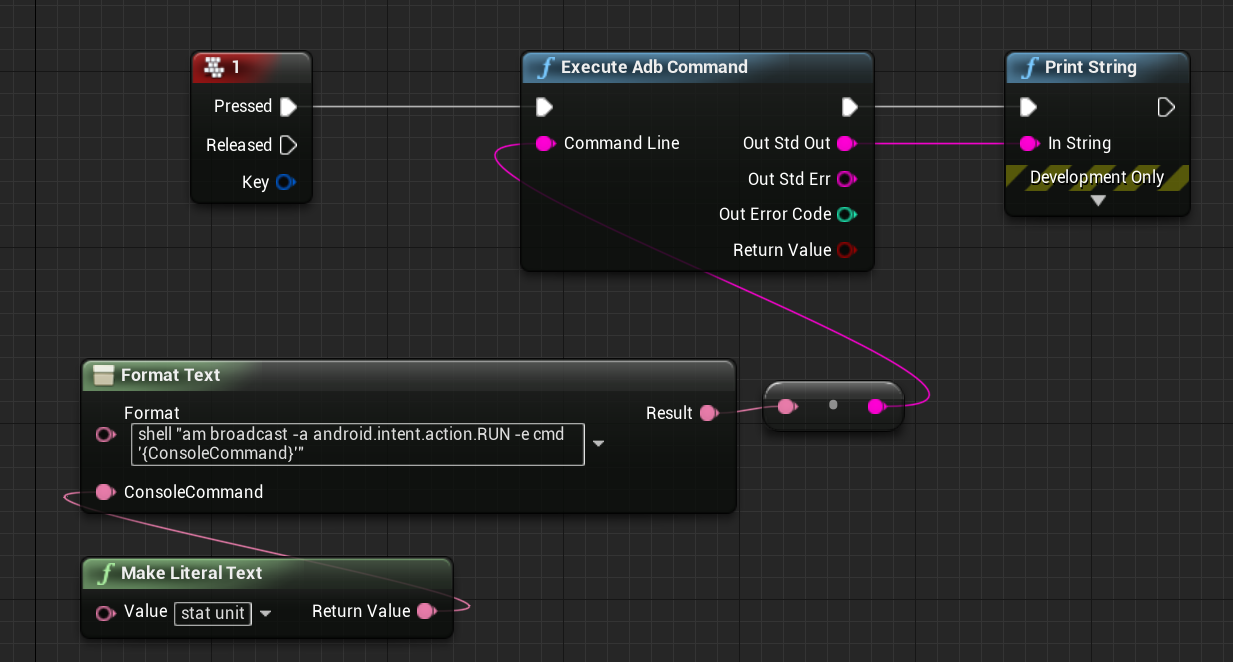
Task: Select the Make Literal Text node title
Action: (190, 574)
